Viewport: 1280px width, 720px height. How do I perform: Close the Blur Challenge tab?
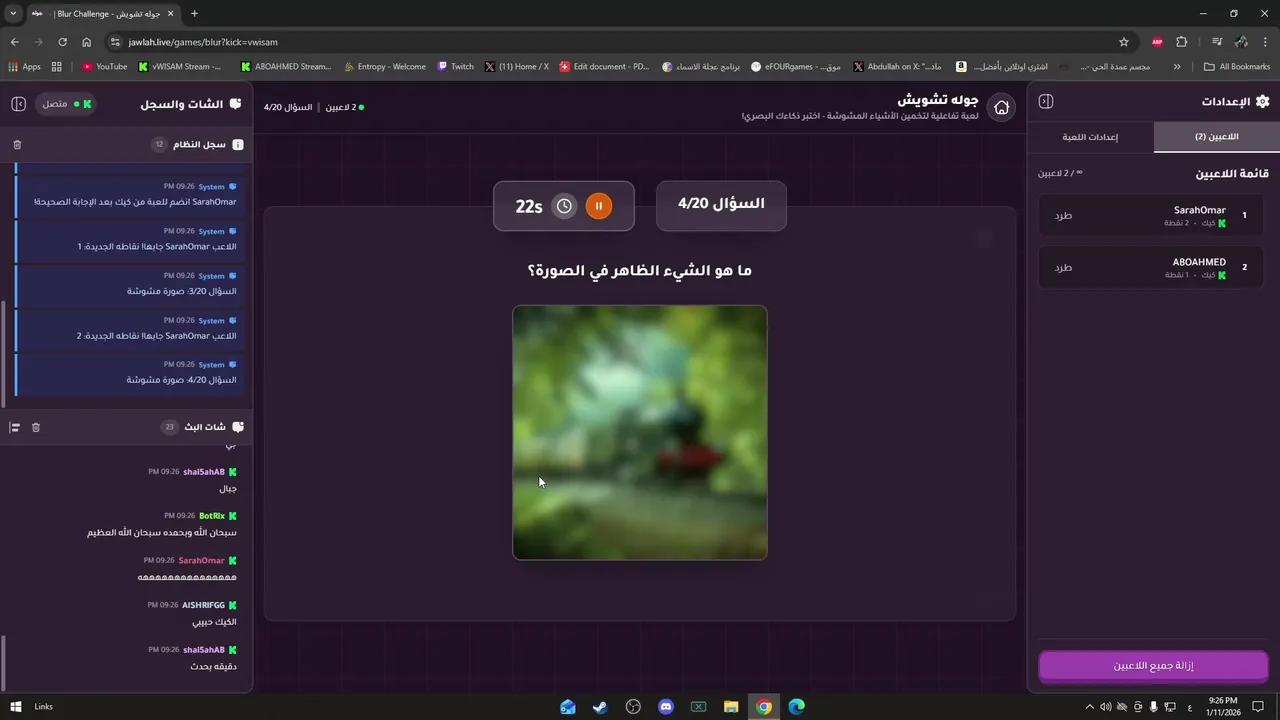(x=170, y=14)
